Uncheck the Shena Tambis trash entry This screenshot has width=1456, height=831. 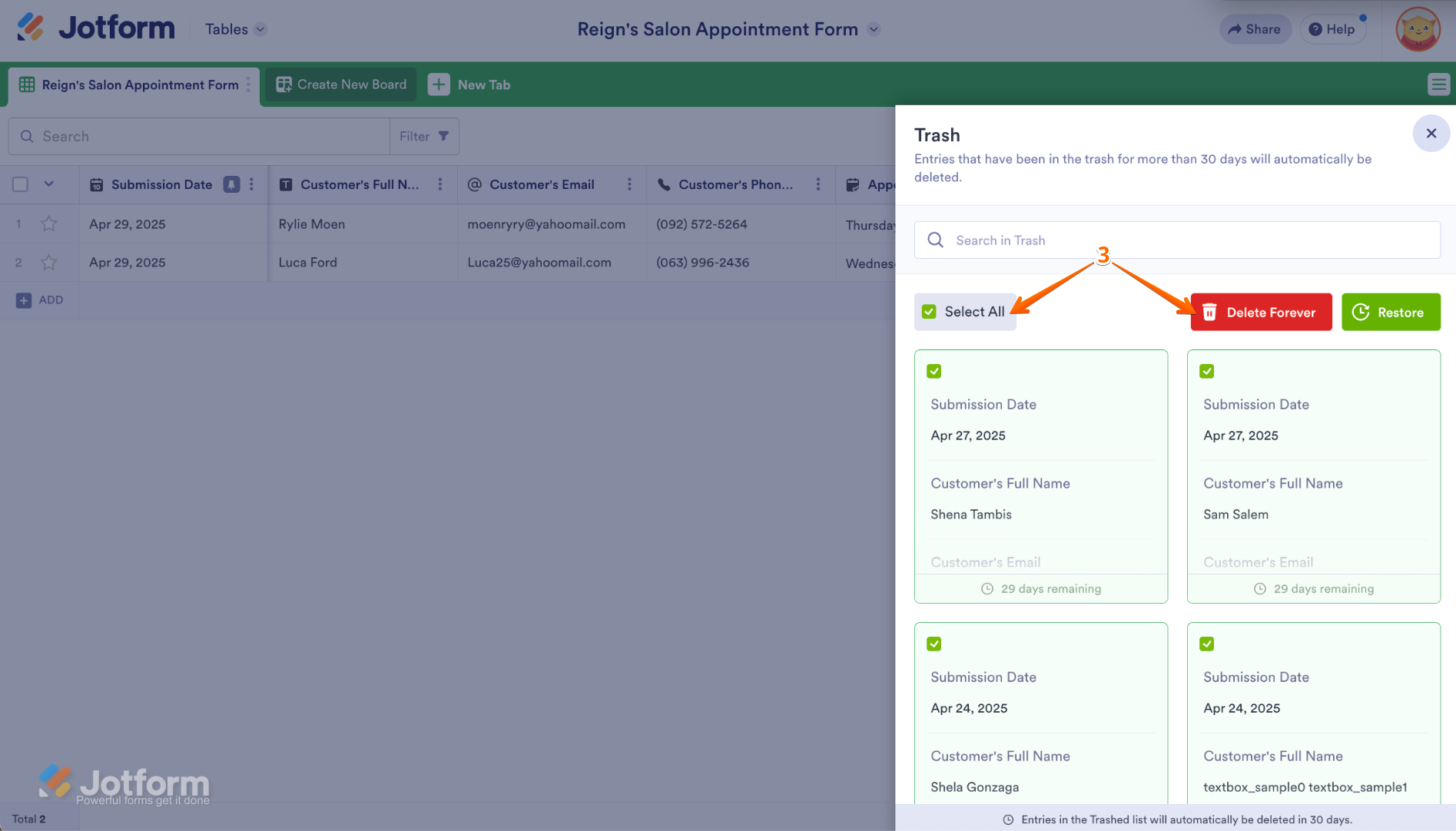pyautogui.click(x=934, y=372)
